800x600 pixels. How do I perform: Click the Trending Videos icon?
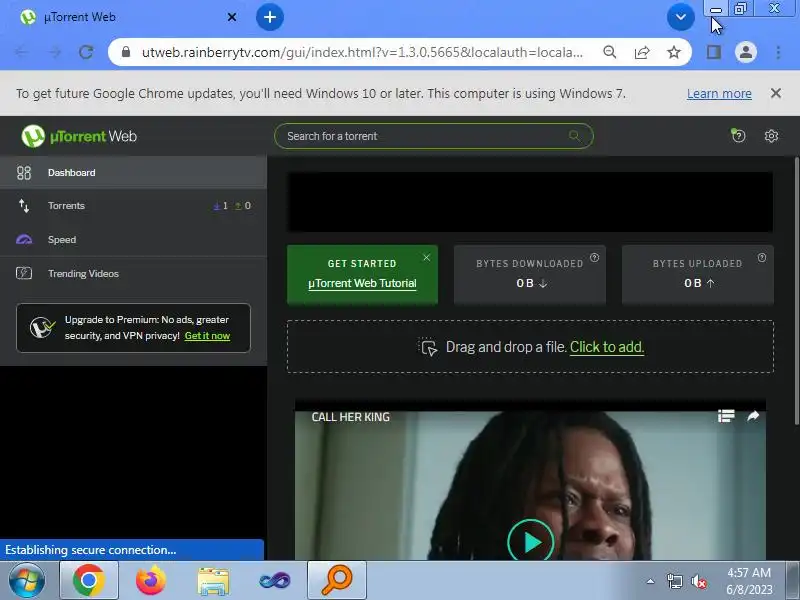coord(24,273)
